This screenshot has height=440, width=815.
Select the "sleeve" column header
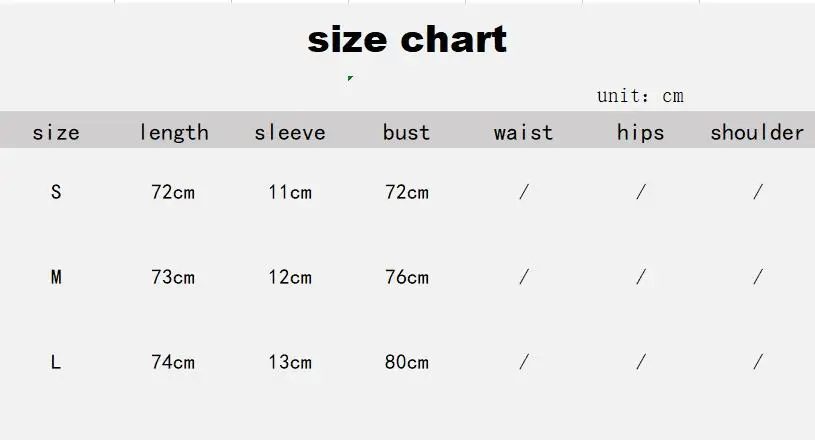tap(290, 132)
